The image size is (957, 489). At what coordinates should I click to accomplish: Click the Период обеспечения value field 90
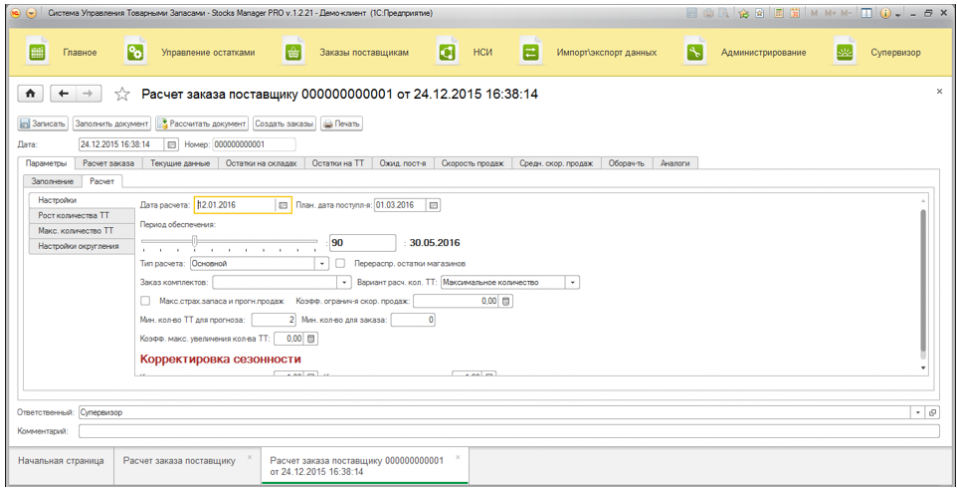point(363,243)
